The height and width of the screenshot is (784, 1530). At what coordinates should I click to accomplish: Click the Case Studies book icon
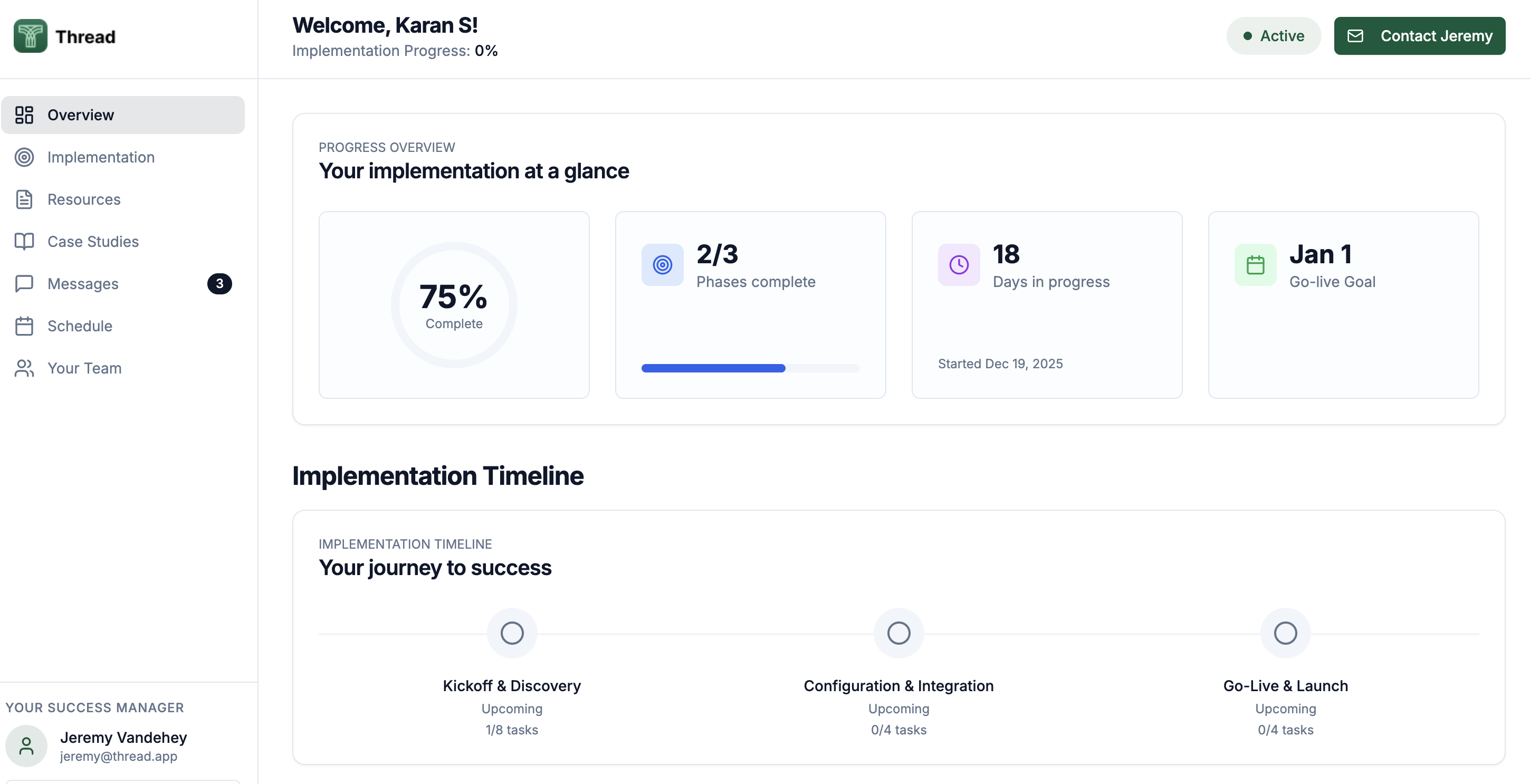[24, 242]
